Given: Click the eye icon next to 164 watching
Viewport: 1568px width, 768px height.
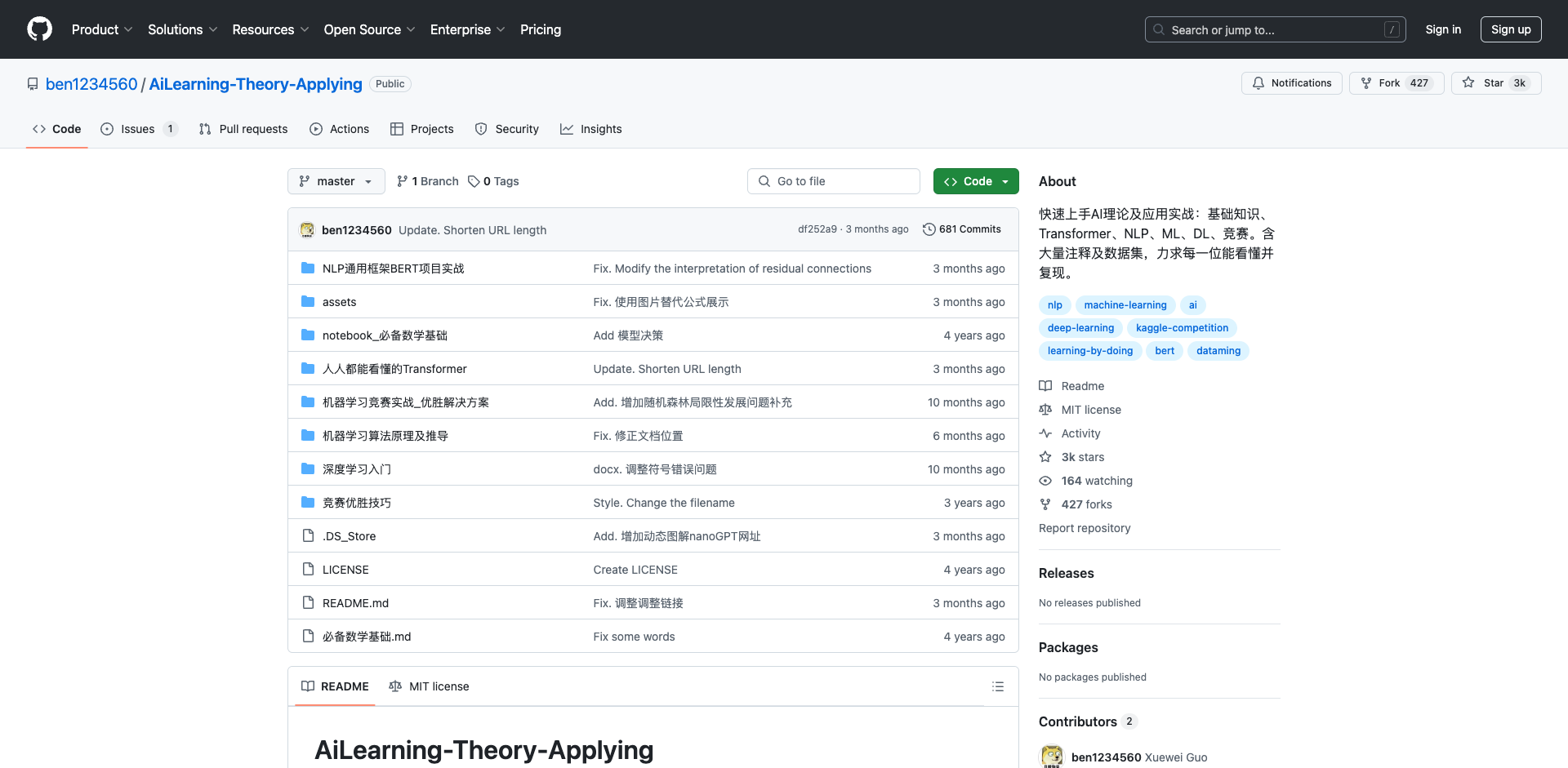Looking at the screenshot, I should 1046,481.
